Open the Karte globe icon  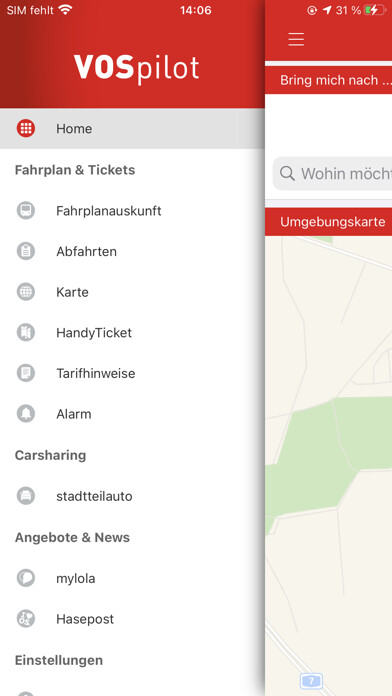tap(26, 292)
